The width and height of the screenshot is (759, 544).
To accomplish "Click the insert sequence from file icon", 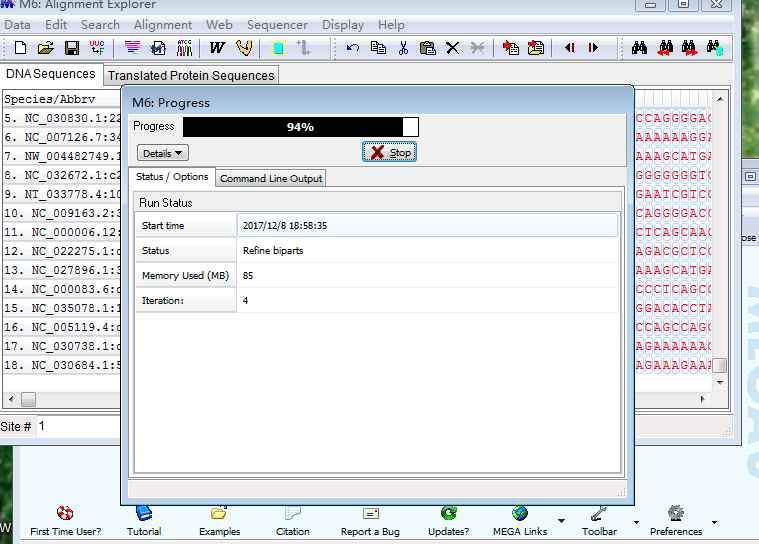I will point(510,48).
